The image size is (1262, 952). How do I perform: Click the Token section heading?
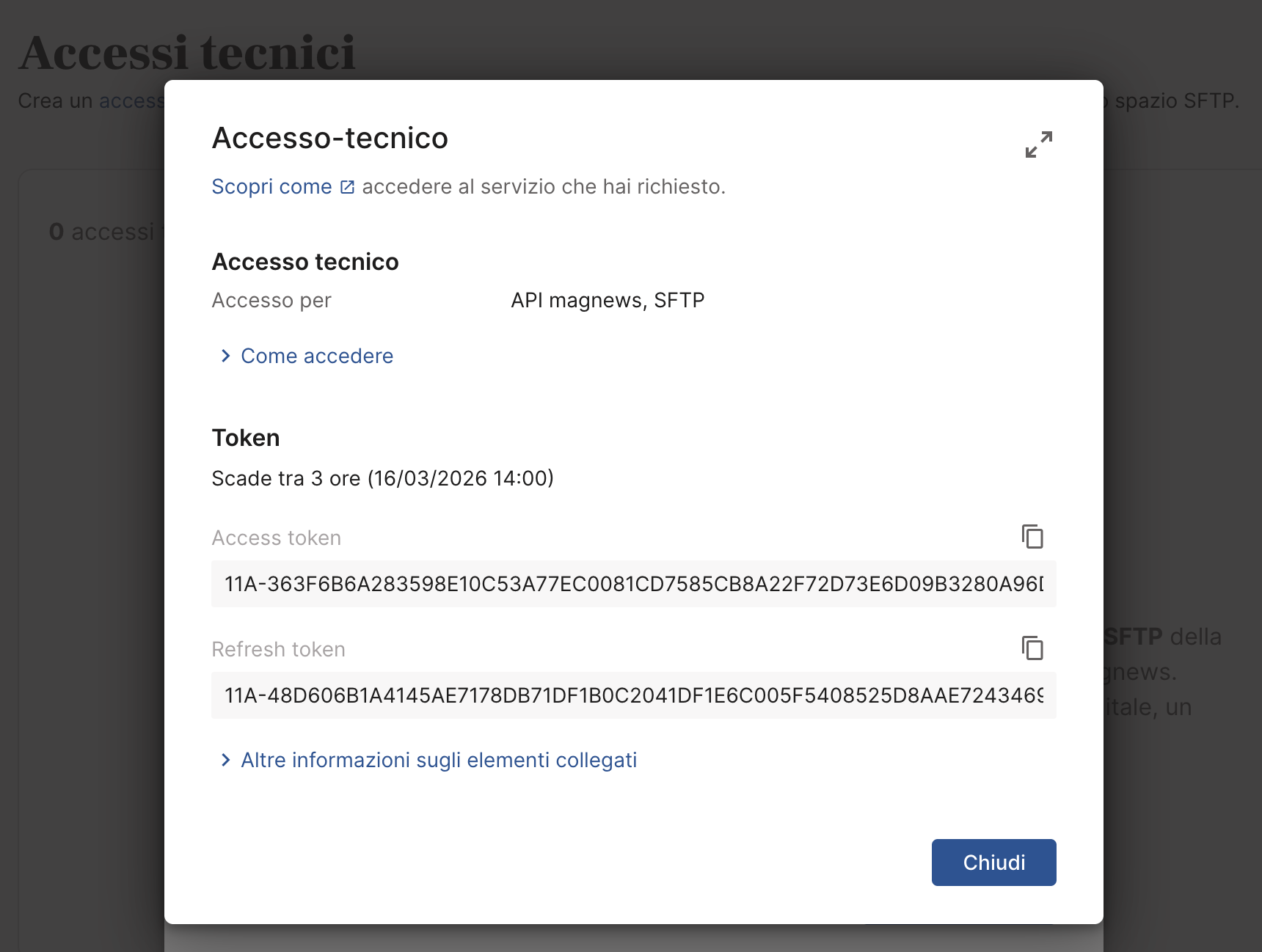pyautogui.click(x=246, y=438)
